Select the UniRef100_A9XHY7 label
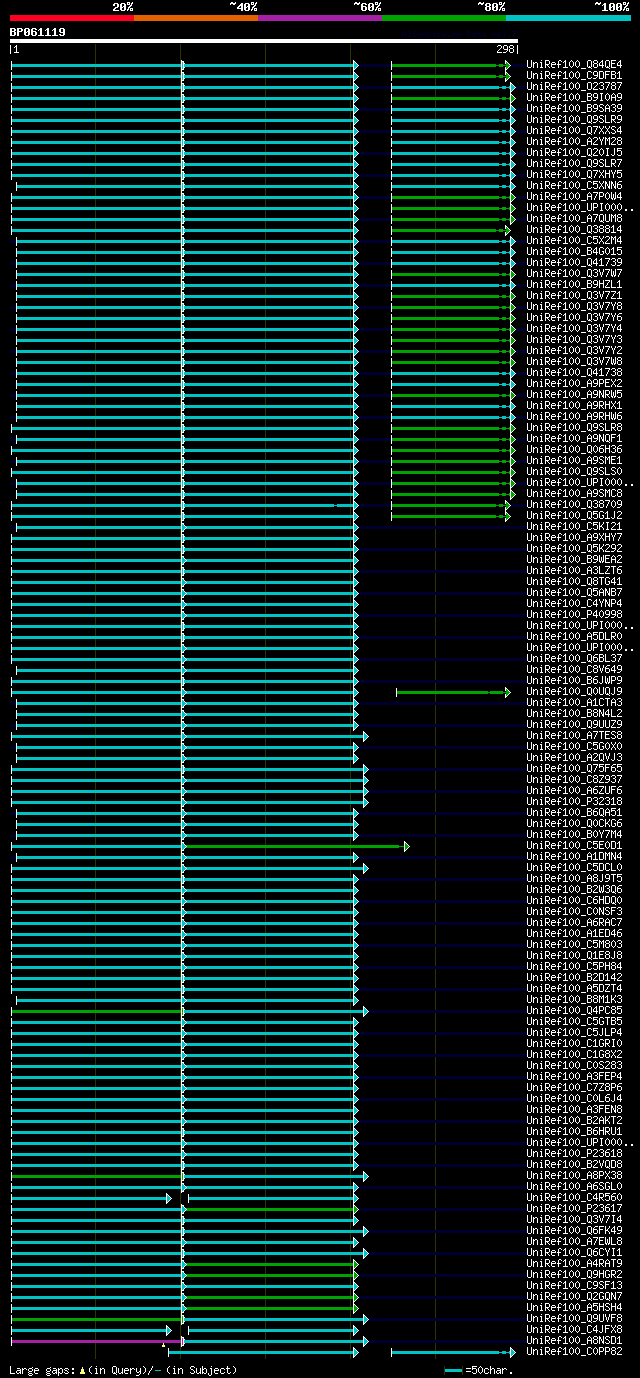Viewport: 640px width, 1378px height. click(574, 537)
